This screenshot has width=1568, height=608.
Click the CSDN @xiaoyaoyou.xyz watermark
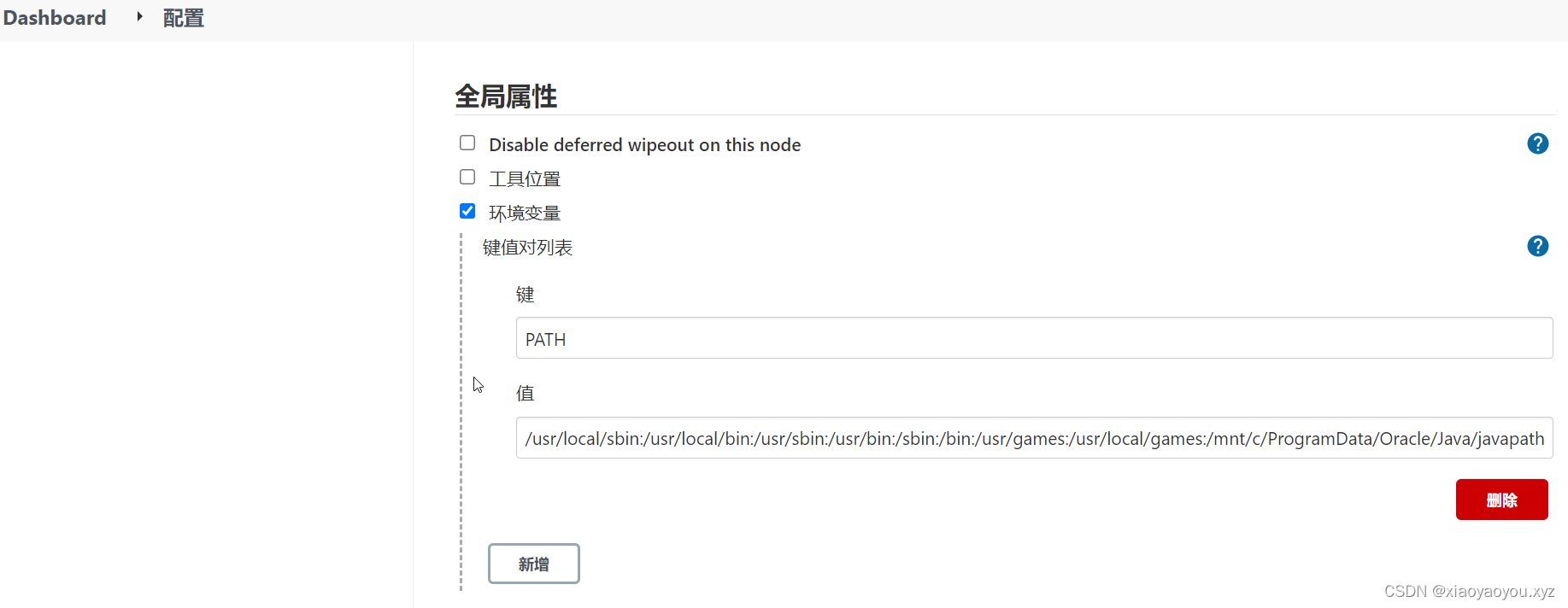(x=1469, y=591)
